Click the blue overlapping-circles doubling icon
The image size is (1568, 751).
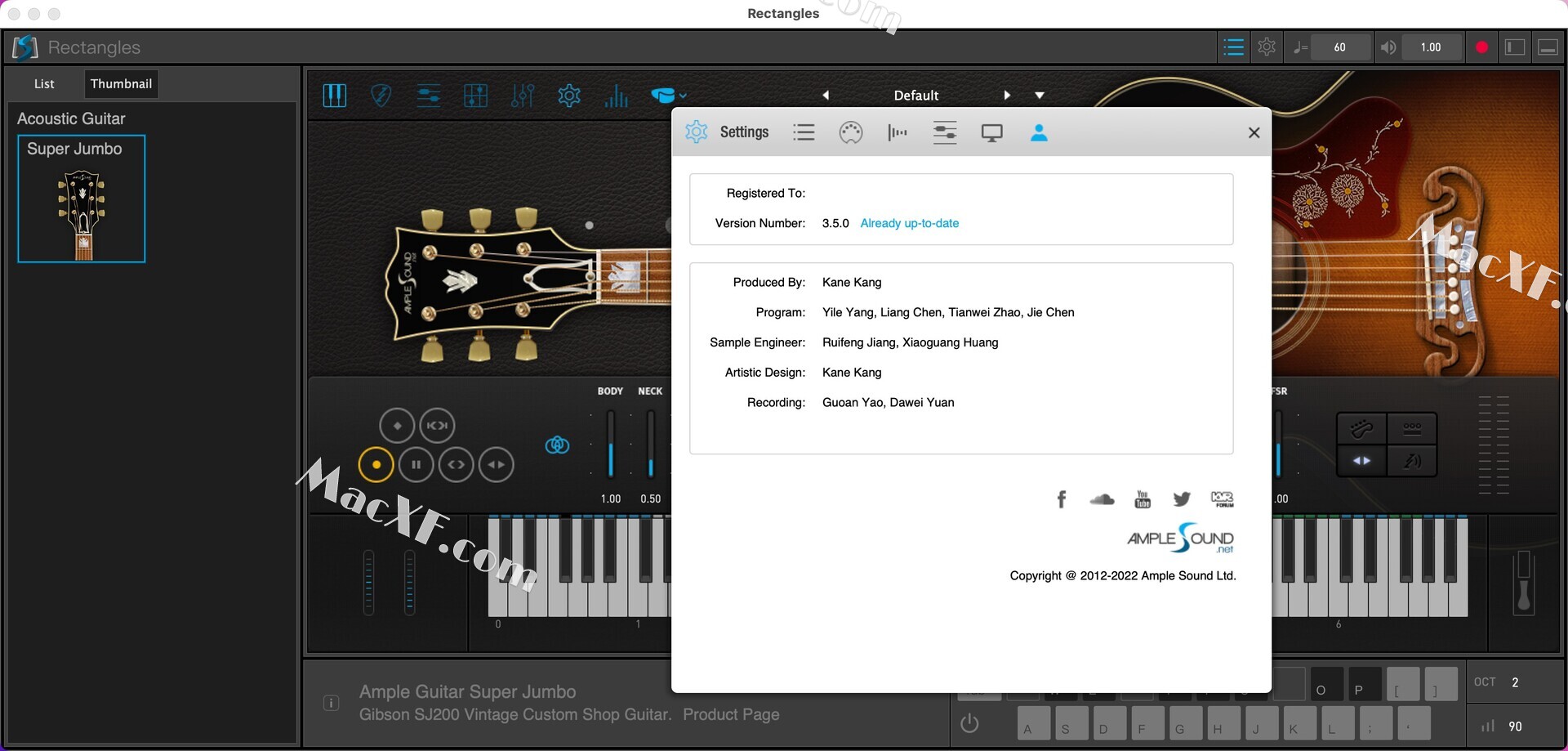click(x=558, y=445)
